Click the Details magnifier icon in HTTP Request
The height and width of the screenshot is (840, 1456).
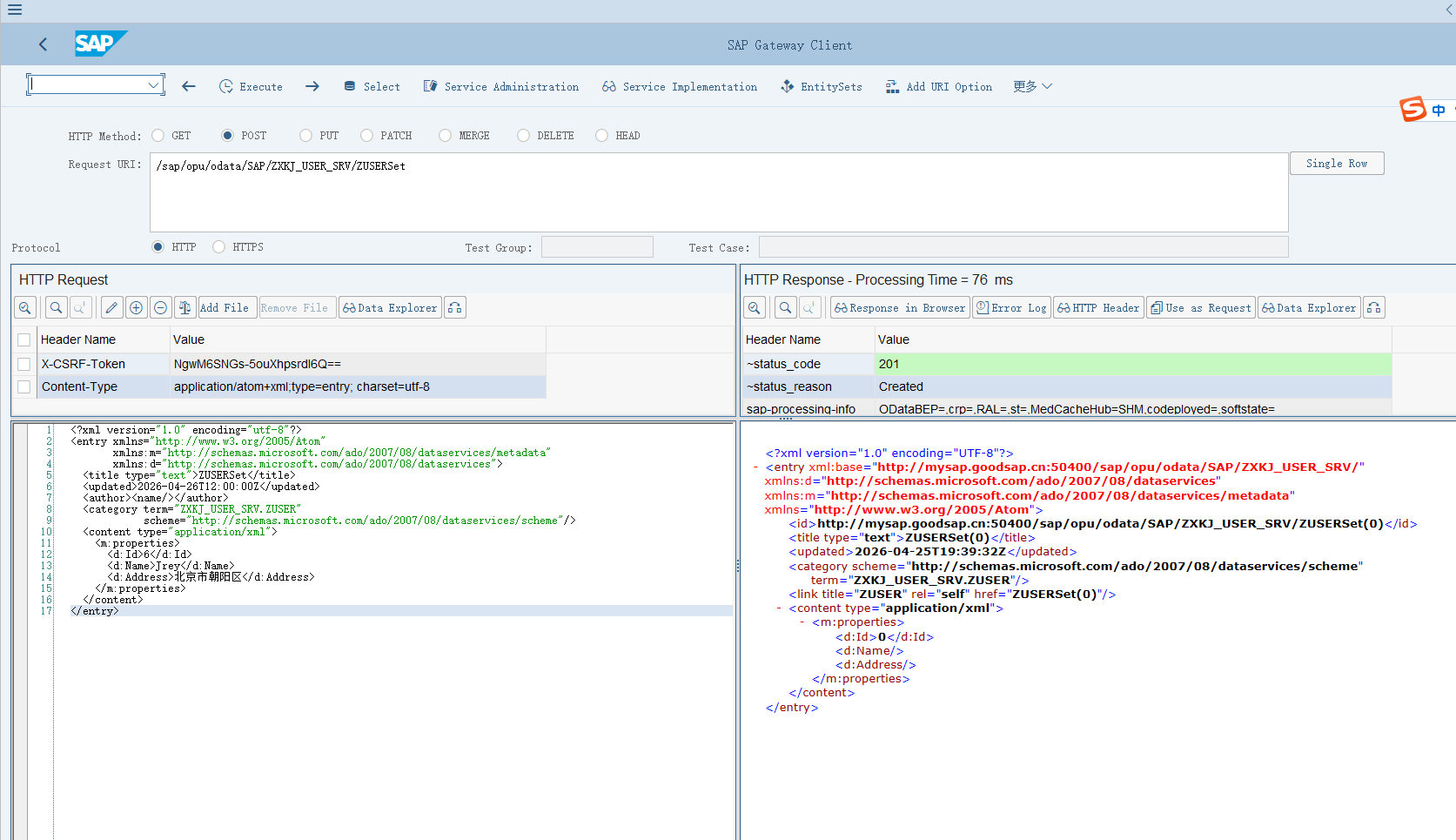point(25,307)
